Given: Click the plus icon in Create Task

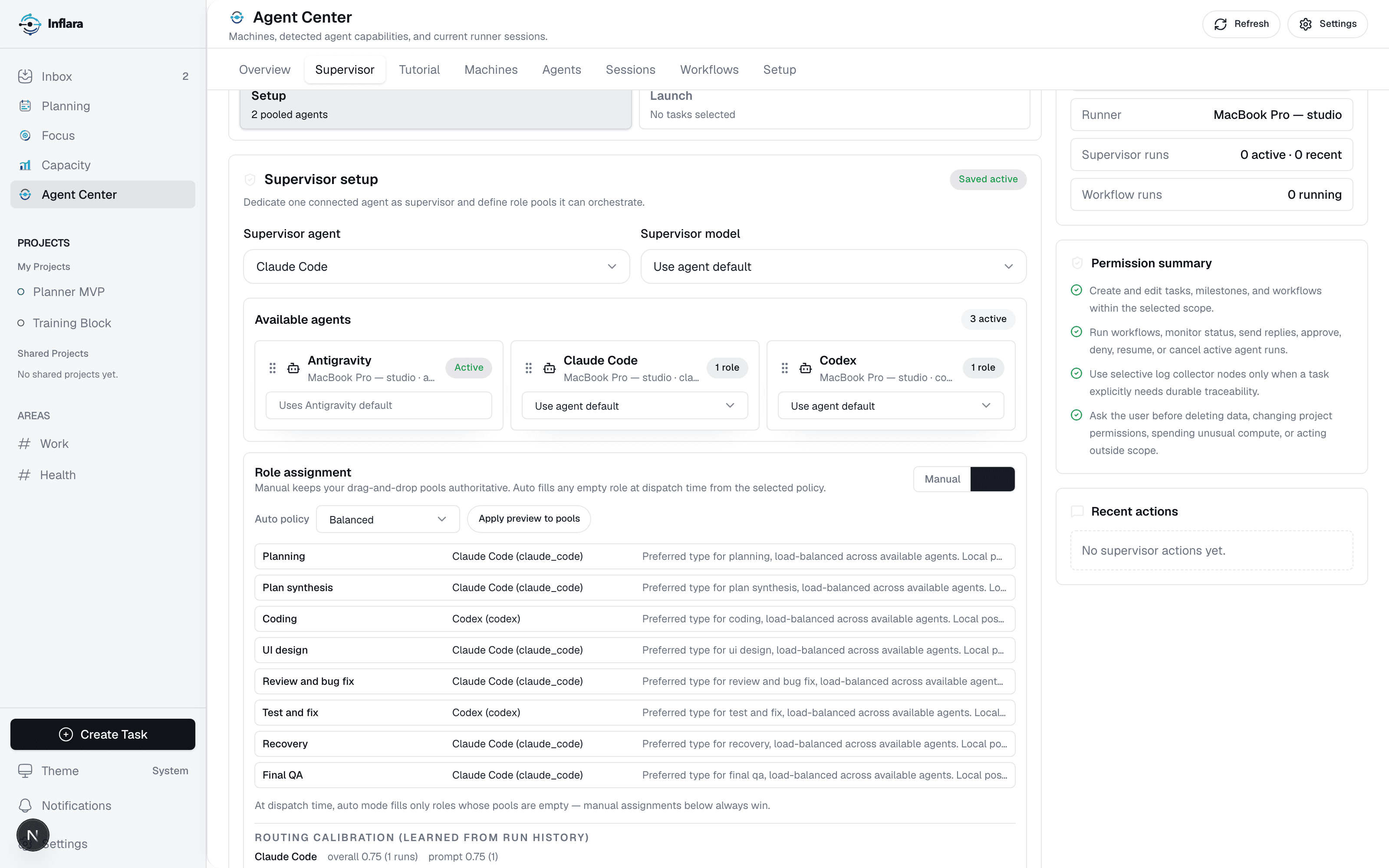Looking at the screenshot, I should coord(66,734).
